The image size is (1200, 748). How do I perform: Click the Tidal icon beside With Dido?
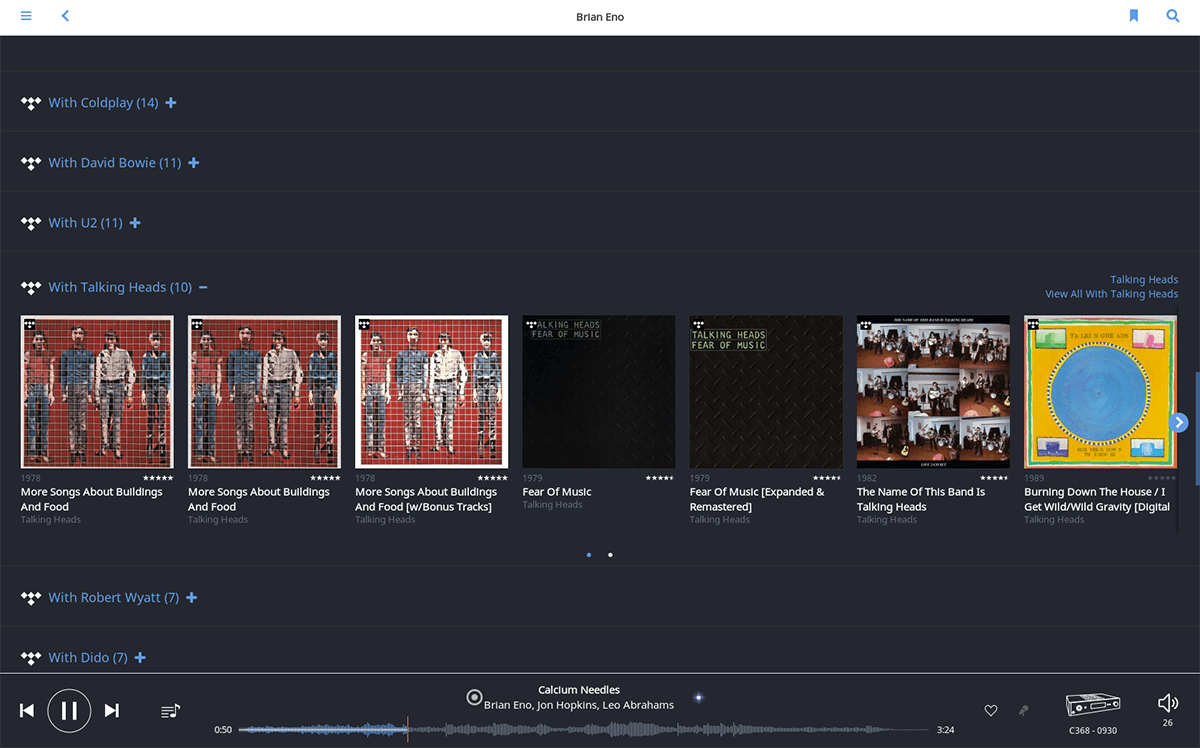pos(31,658)
